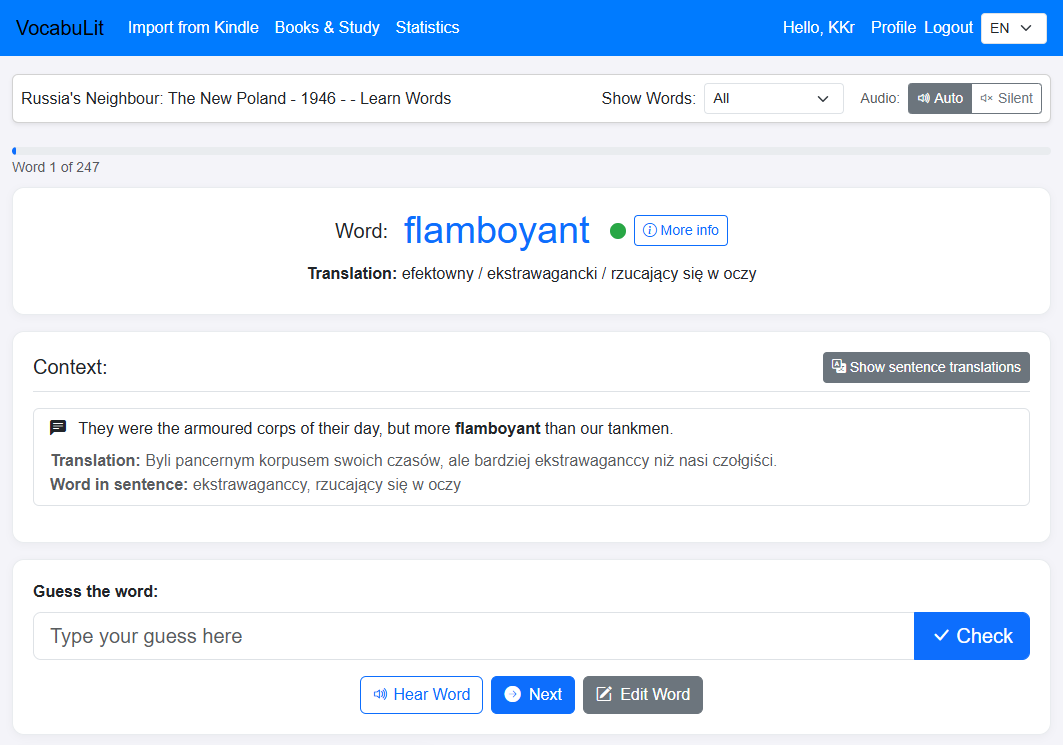Click the book title 'Russia's Neighbour' heading

coord(236,99)
